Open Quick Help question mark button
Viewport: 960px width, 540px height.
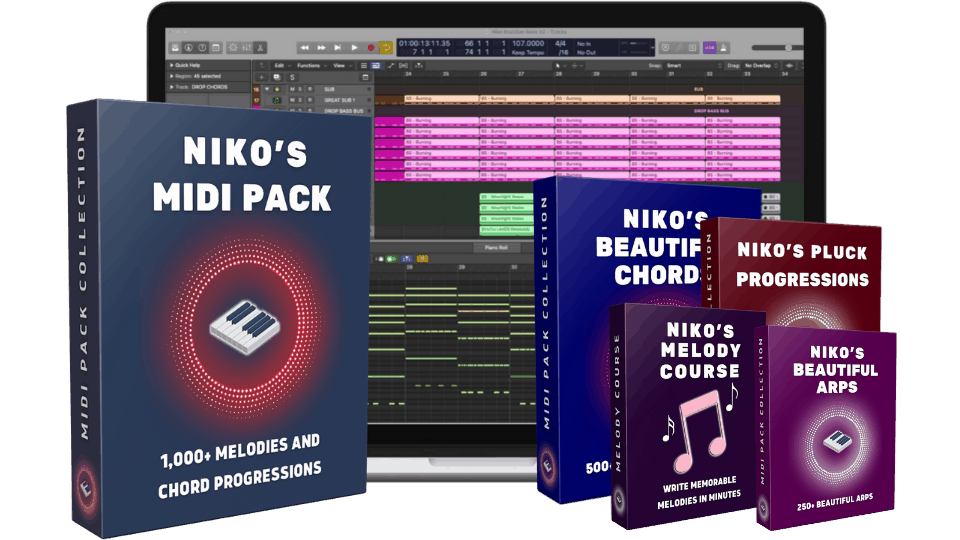pos(202,47)
